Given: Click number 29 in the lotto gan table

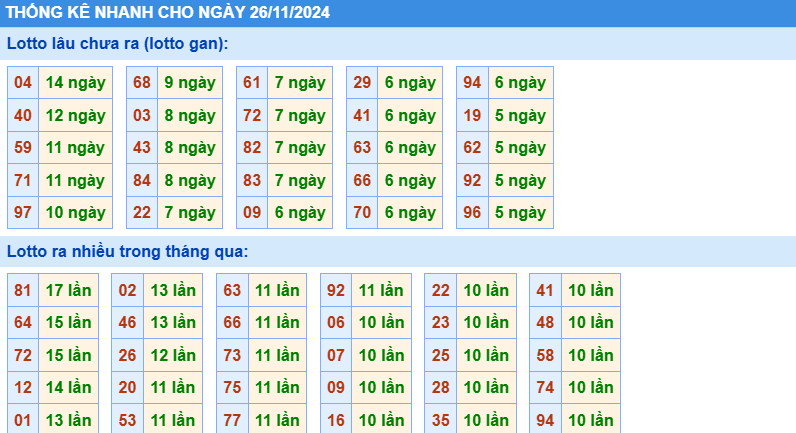Looking at the screenshot, I should tap(362, 83).
